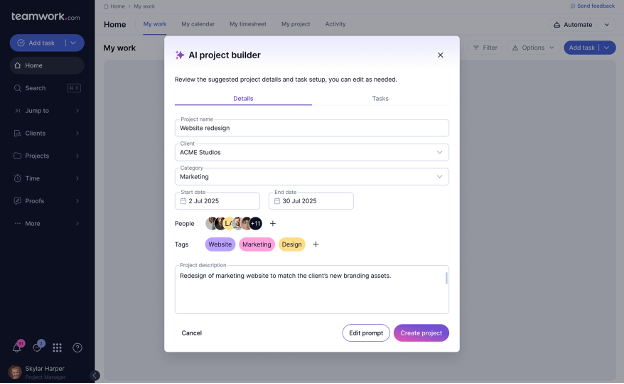Select the Website purple tag
The image size is (624, 384).
[220, 244]
